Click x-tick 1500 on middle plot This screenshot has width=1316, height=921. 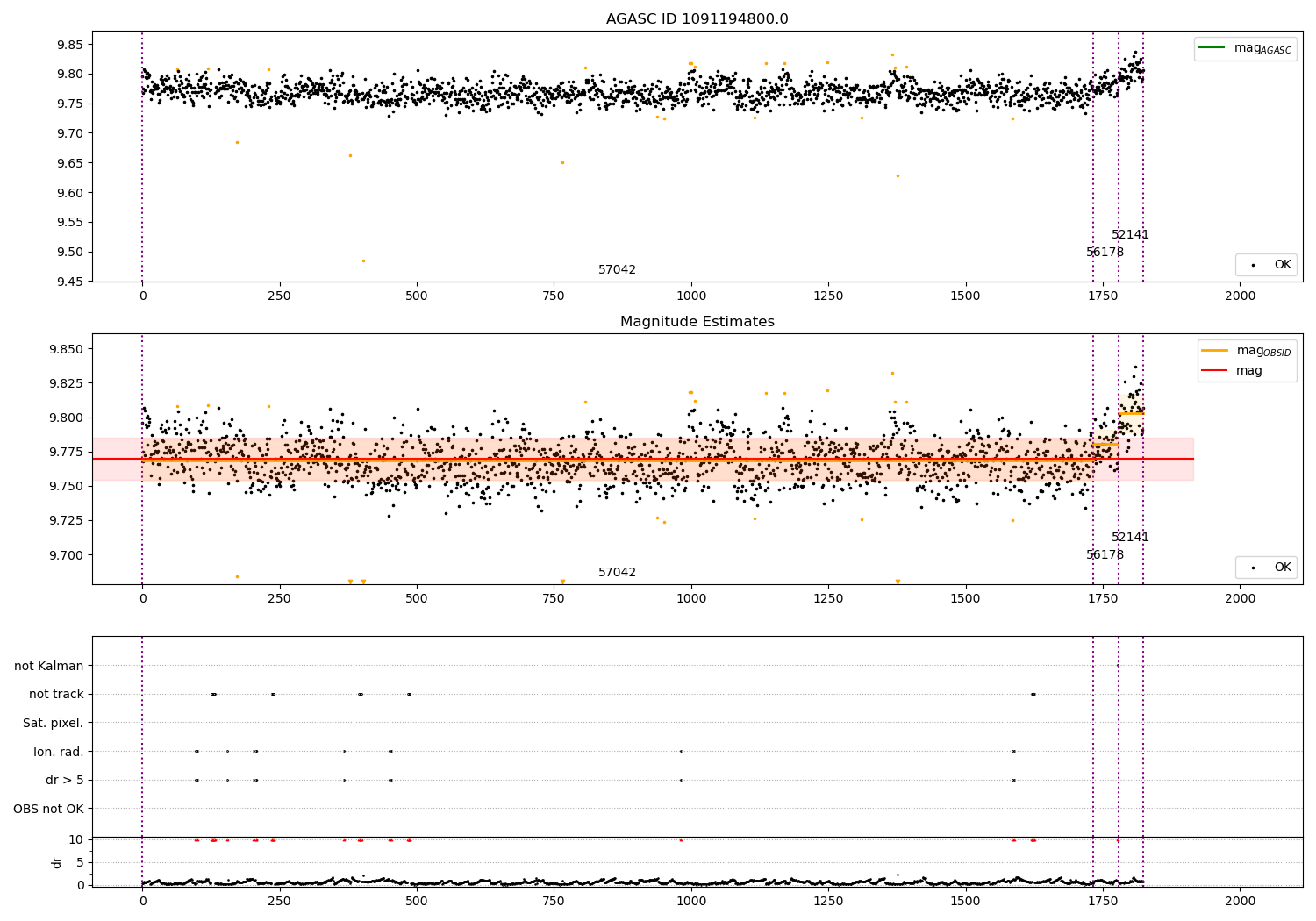tap(966, 599)
